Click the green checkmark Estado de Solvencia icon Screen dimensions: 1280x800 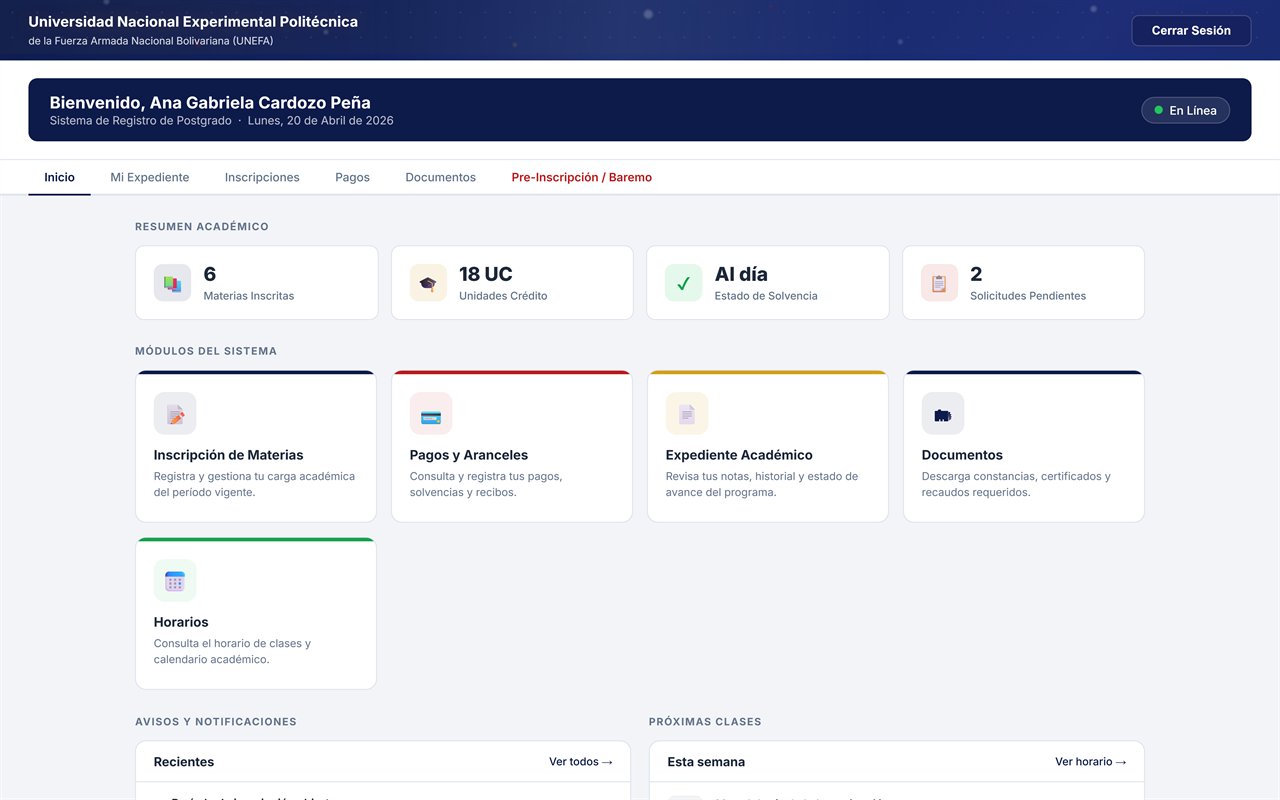coord(684,283)
